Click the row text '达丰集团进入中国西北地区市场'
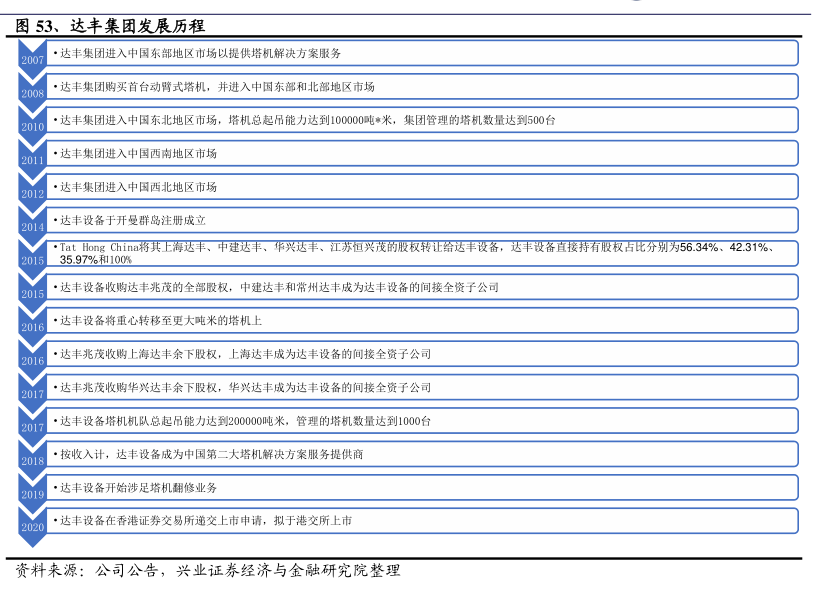Image resolution: width=821 pixels, height=590 pixels. click(x=138, y=187)
